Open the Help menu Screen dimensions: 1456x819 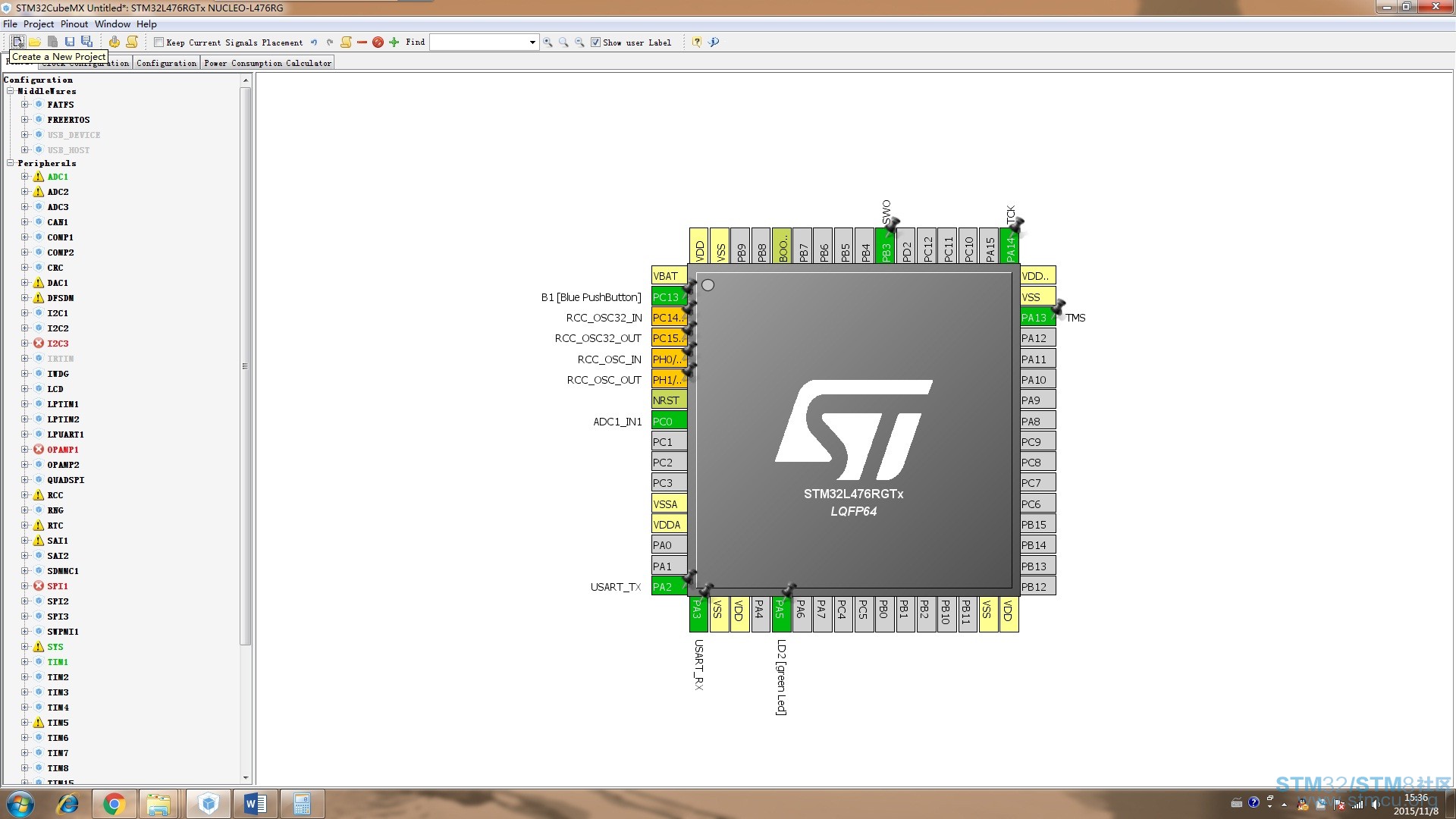(146, 24)
